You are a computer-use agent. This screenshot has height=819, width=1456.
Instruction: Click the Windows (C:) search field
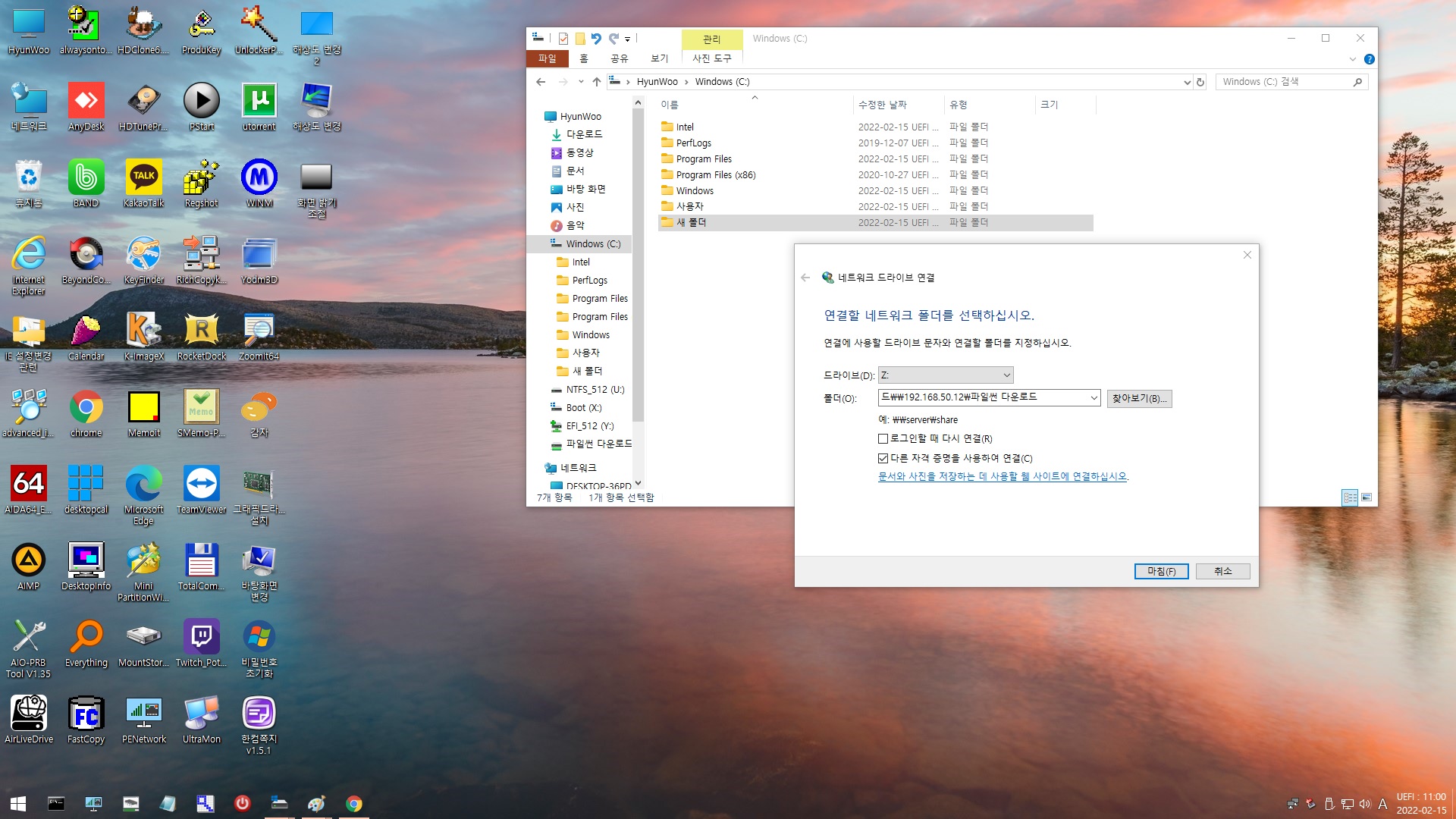1291,82
